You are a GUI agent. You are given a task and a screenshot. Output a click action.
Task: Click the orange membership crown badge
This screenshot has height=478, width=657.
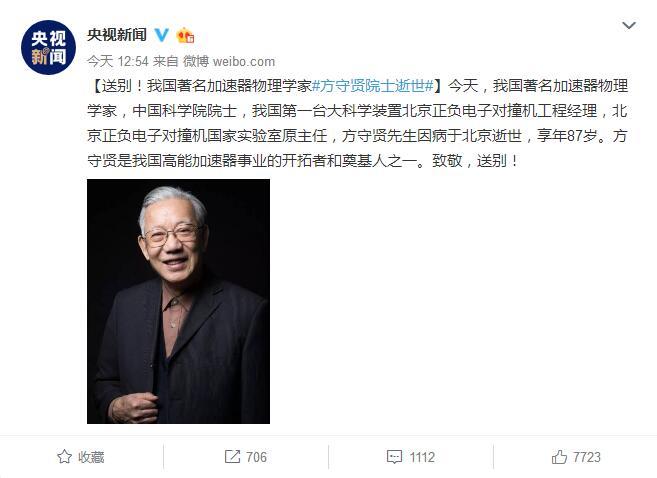click(185, 35)
